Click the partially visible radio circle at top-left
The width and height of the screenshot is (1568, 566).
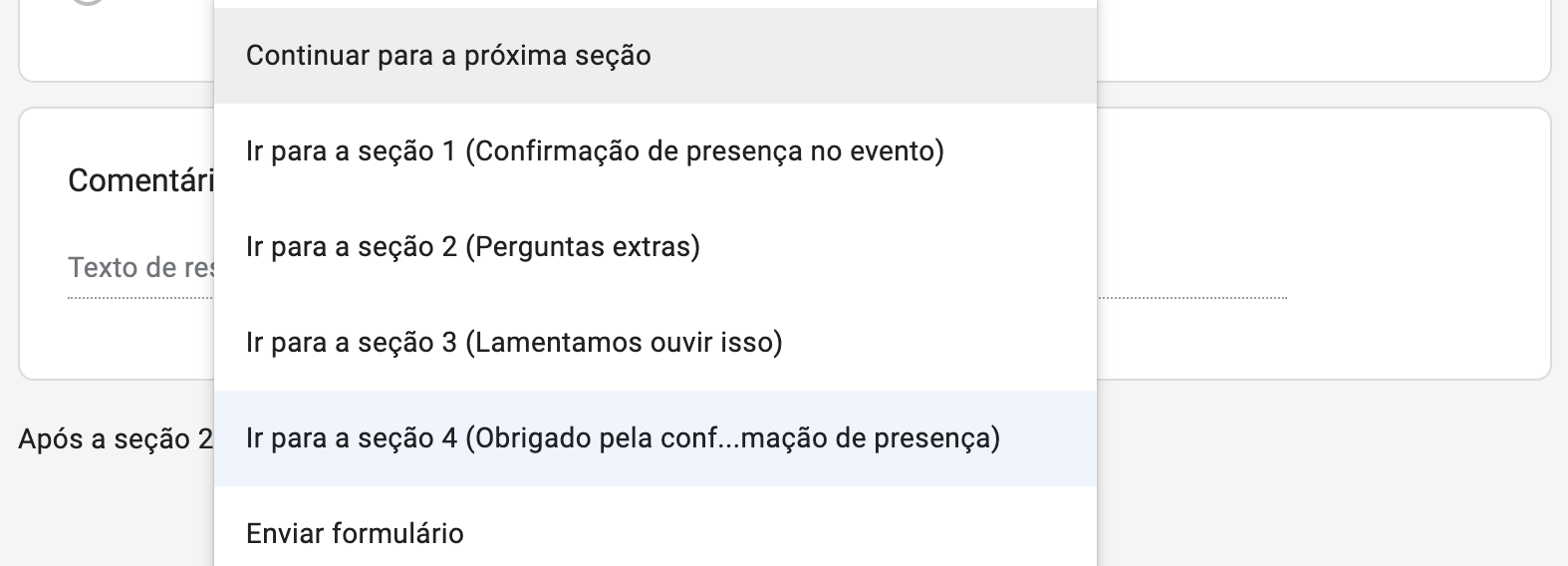[x=88, y=4]
